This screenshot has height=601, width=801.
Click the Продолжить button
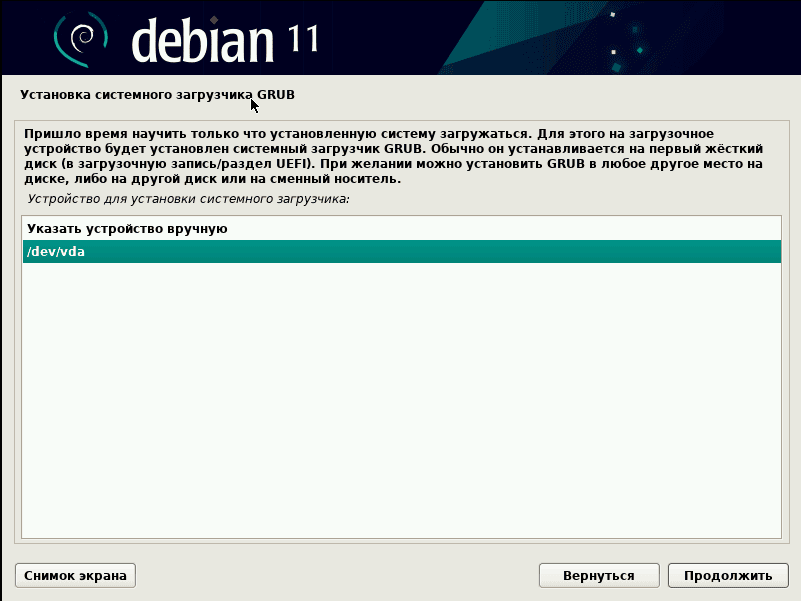(x=727, y=575)
